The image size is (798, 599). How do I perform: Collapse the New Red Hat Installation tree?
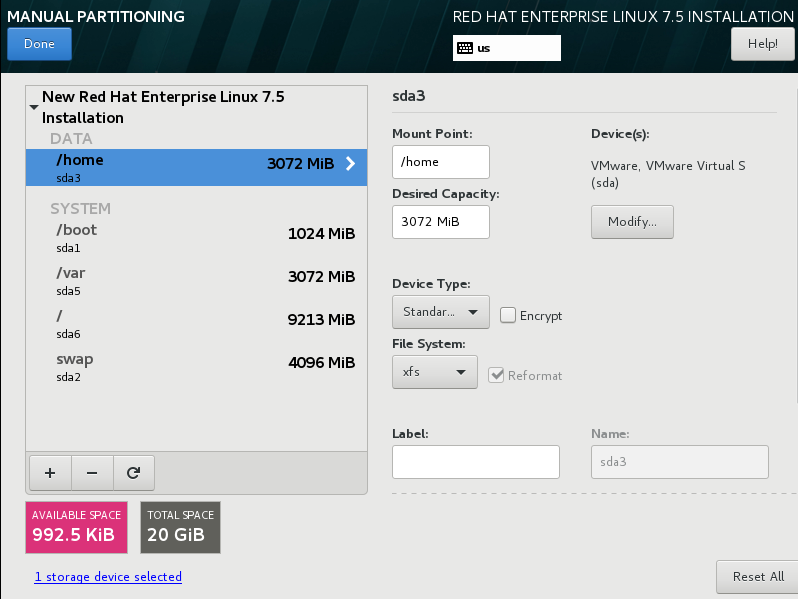coord(34,107)
